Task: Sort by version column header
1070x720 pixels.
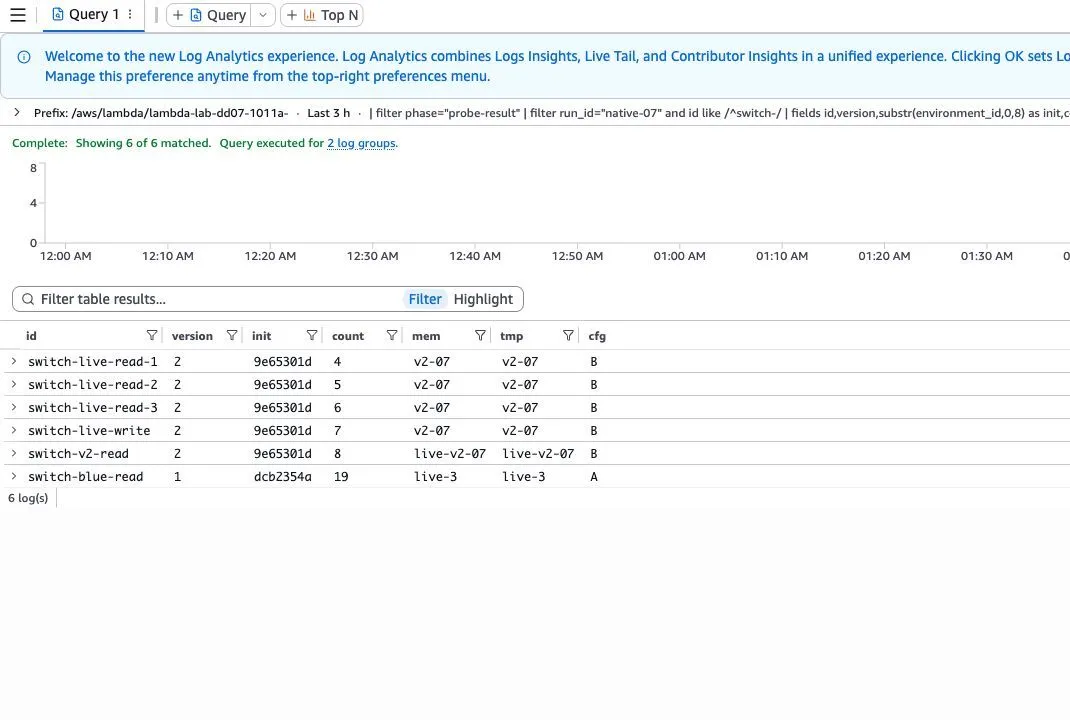Action: [192, 336]
